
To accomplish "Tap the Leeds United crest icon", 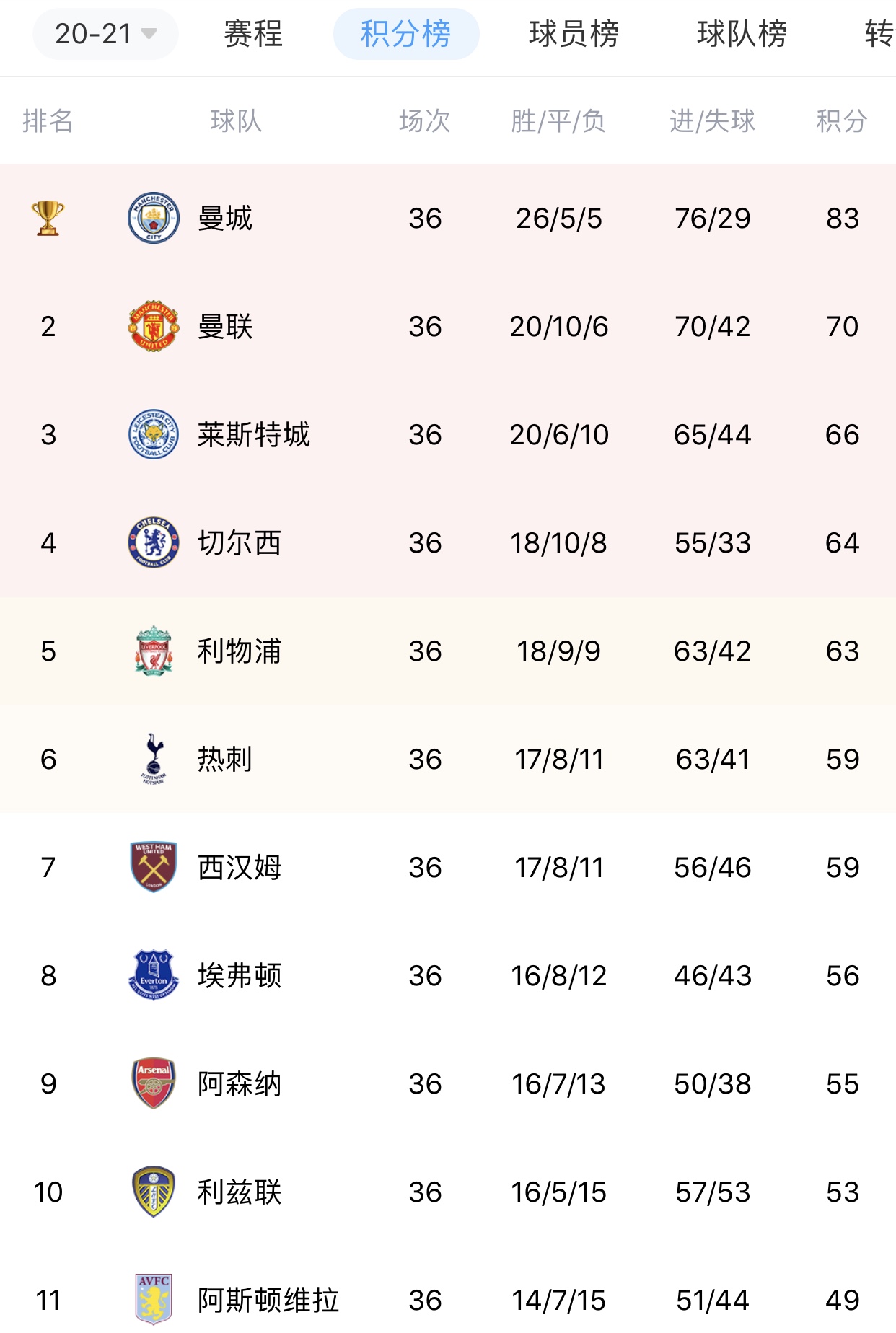I will pos(154,1192).
